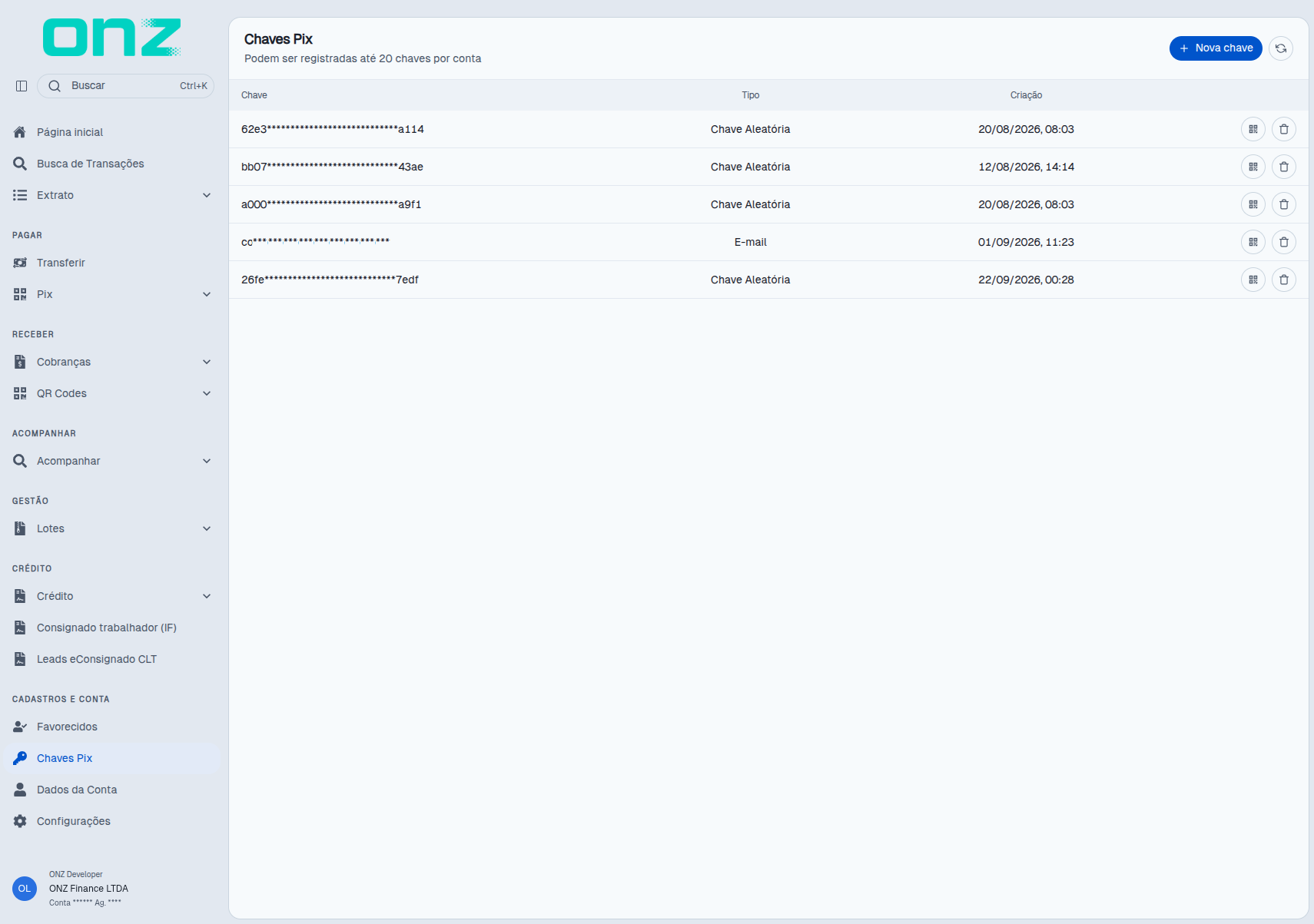Open the Transferir page
The image size is (1314, 924).
click(111, 263)
